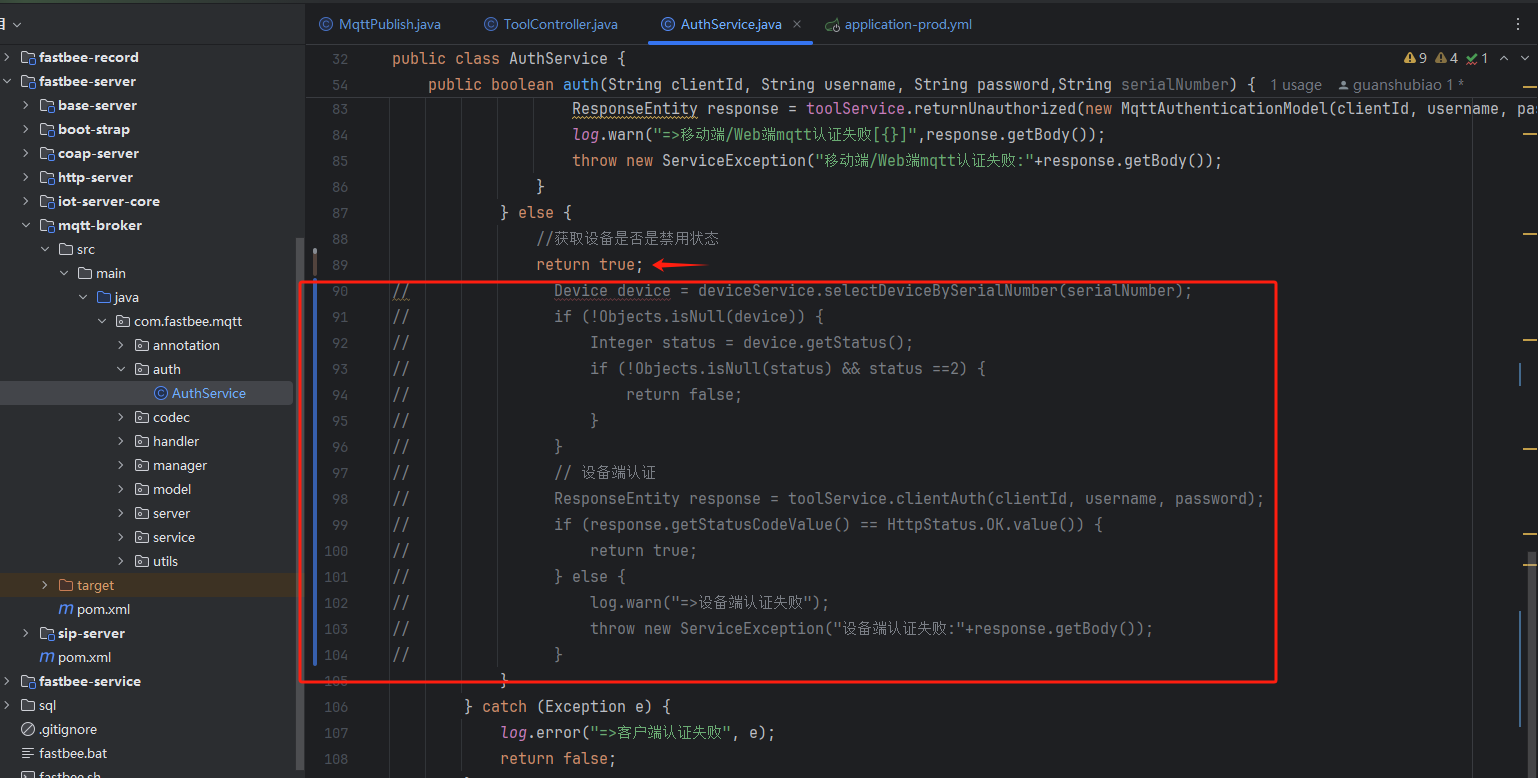Click the mqtt-broker module folder icon
Viewport: 1538px width, 778px height.
pos(46,225)
